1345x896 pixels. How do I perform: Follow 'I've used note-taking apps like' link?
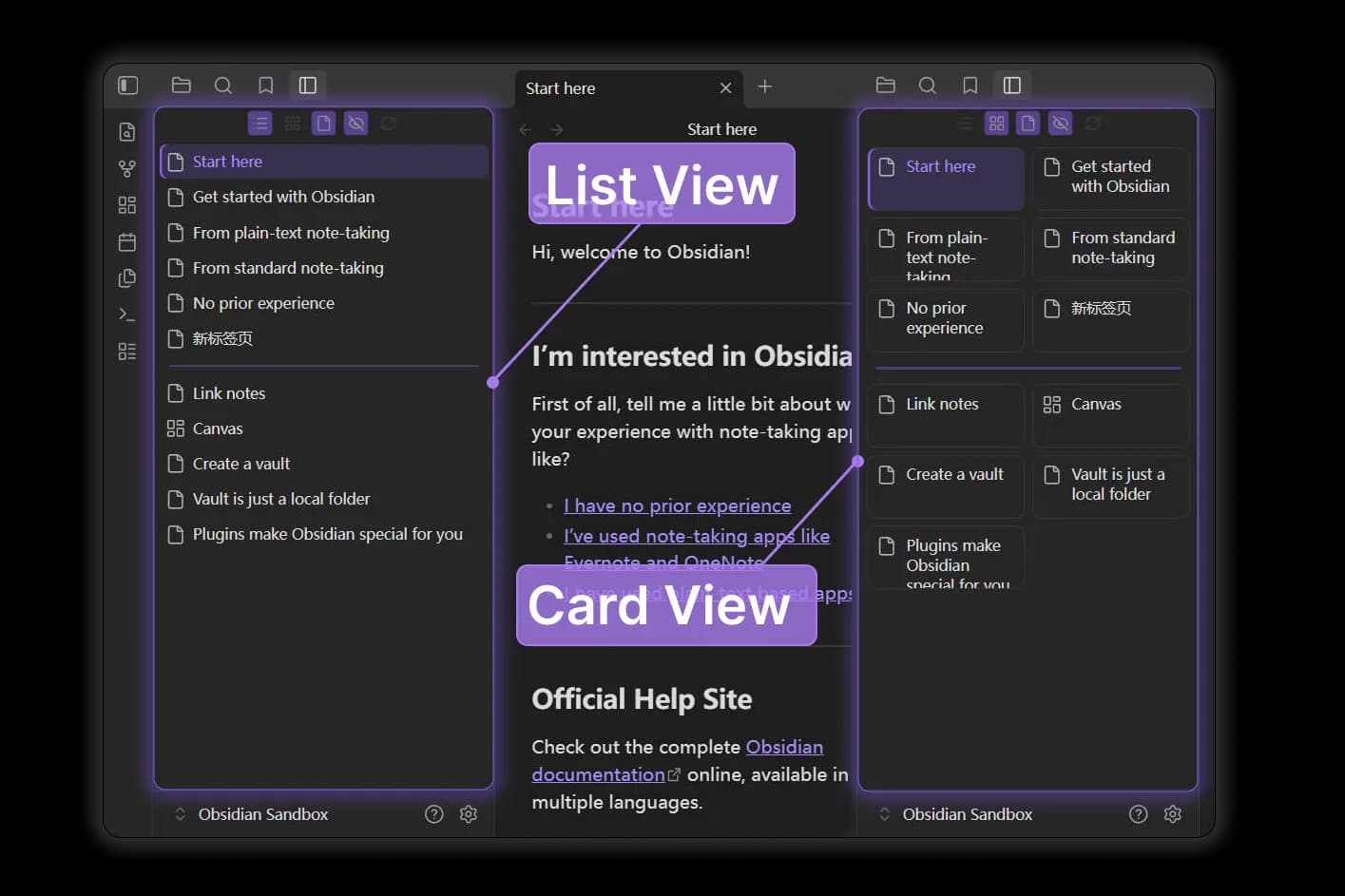[x=697, y=536]
